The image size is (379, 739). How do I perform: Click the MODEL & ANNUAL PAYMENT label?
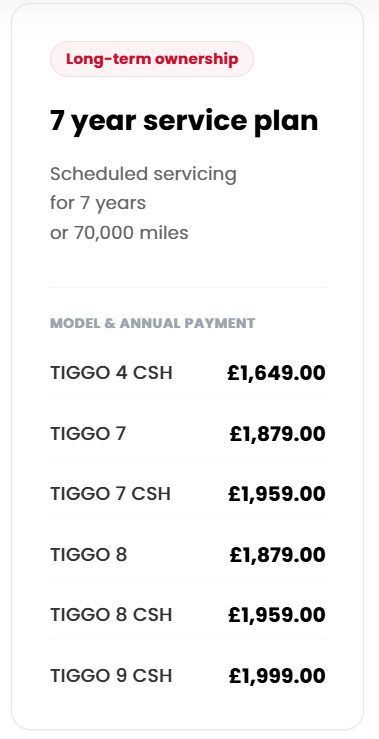[x=153, y=323]
